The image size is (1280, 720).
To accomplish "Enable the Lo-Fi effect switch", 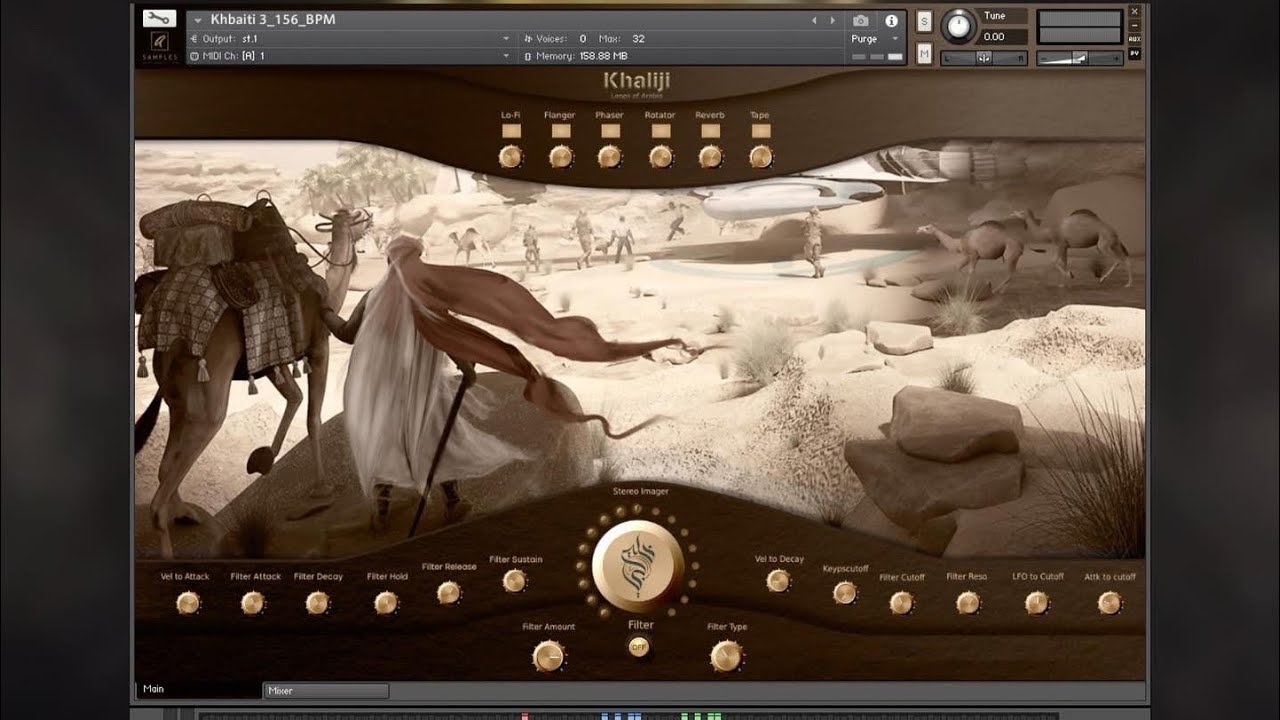I will [x=511, y=131].
